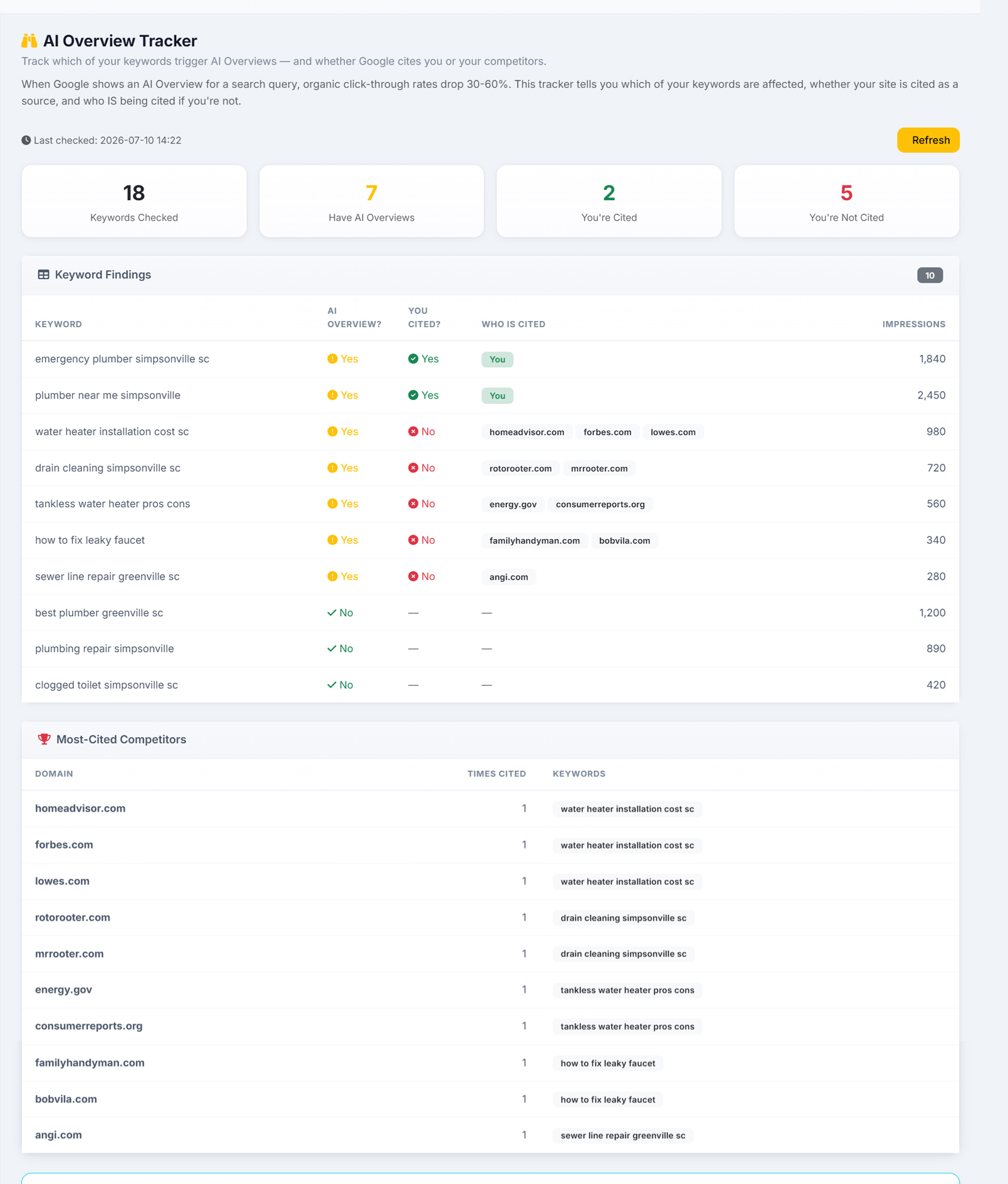Select homeadvisor.com in Most-Cited Competitors
Image resolution: width=1008 pixels, height=1184 pixels.
(80, 808)
